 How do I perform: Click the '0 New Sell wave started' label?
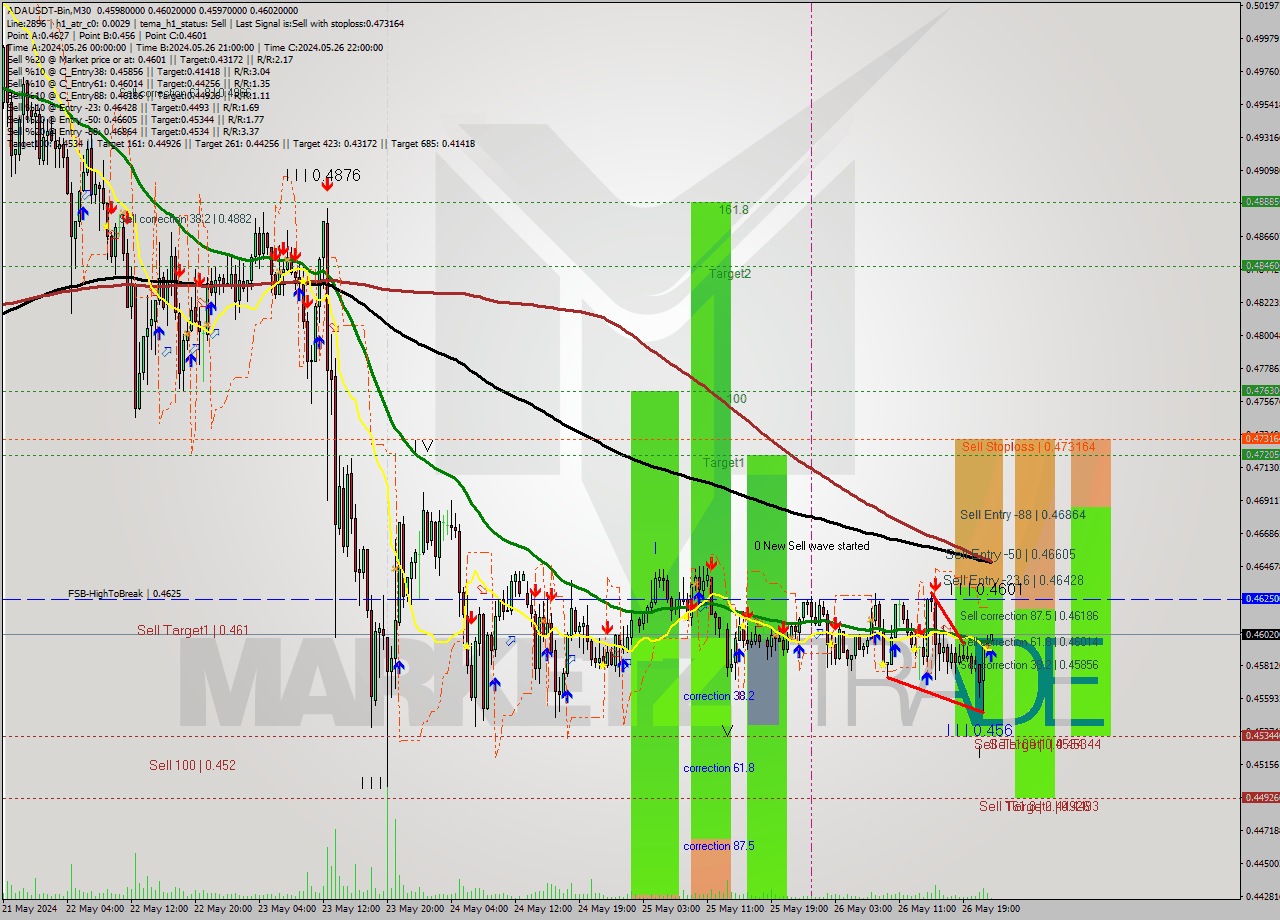click(x=812, y=546)
